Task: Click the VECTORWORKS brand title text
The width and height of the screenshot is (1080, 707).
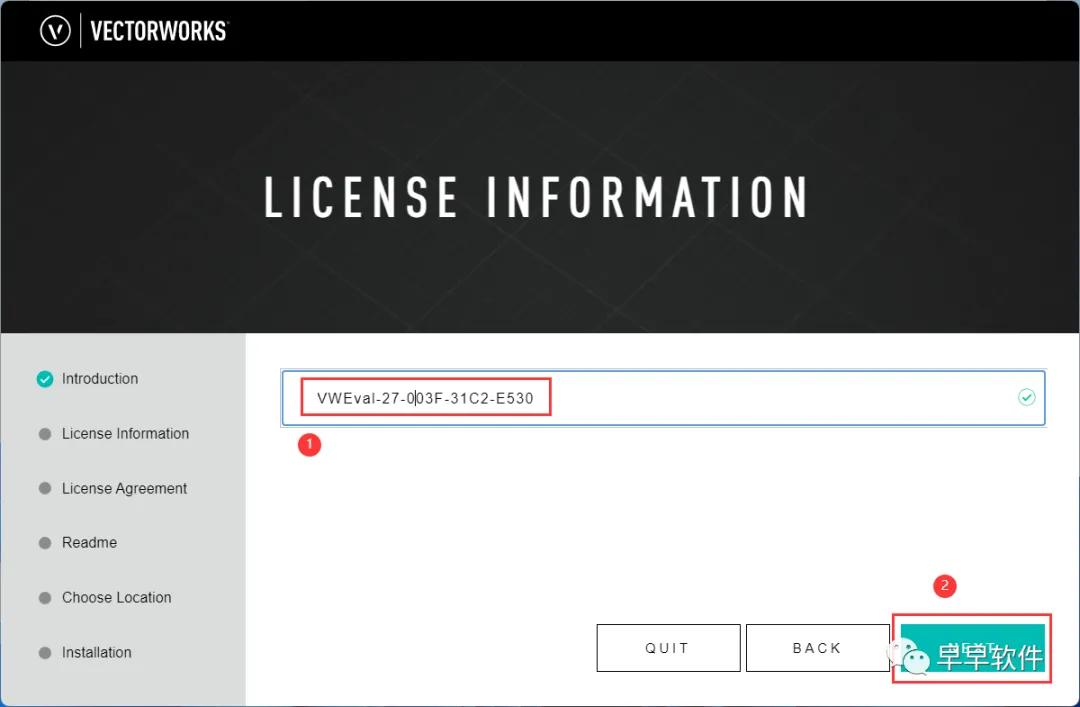Action: click(x=159, y=31)
